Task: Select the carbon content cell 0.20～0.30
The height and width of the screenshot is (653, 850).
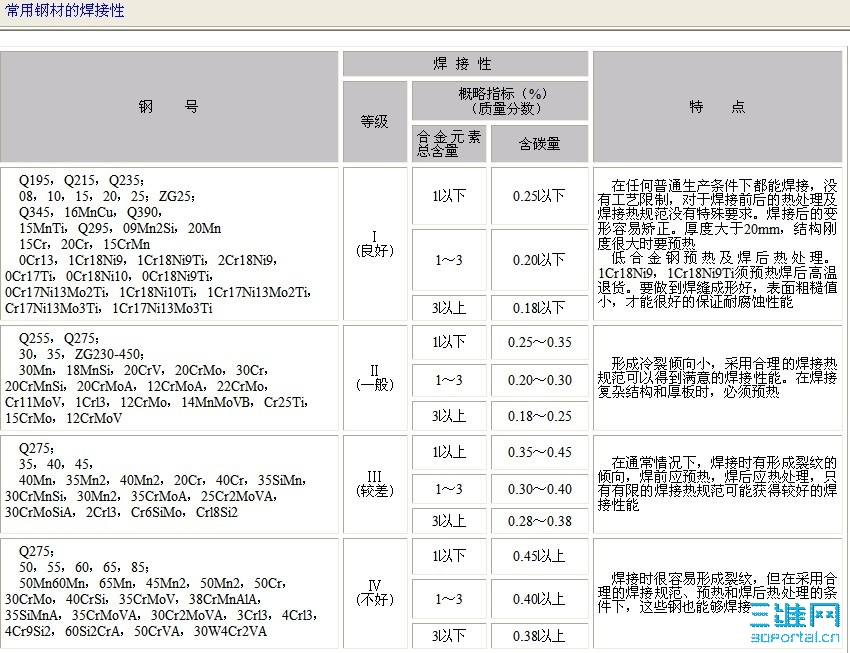Action: (x=539, y=380)
